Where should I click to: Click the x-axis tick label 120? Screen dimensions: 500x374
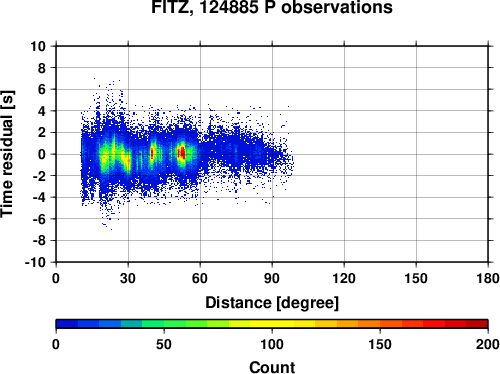pos(344,278)
